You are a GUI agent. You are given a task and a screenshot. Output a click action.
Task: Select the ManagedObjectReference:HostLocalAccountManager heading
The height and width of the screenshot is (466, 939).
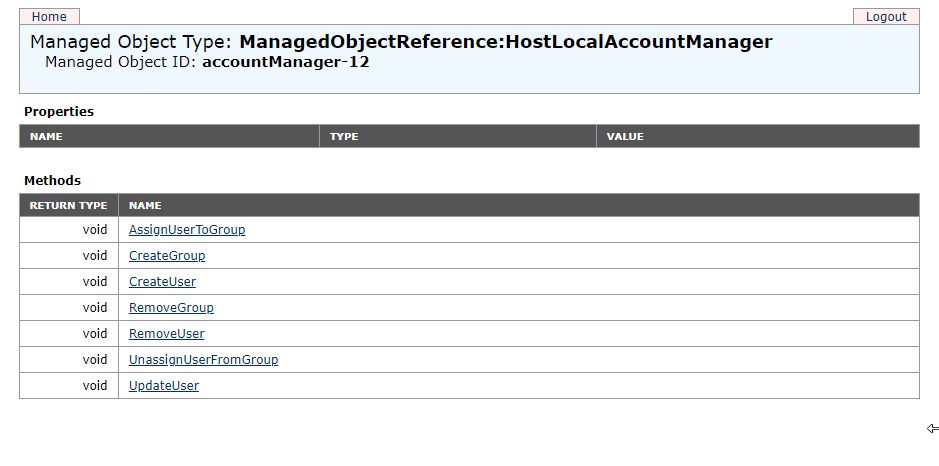506,42
